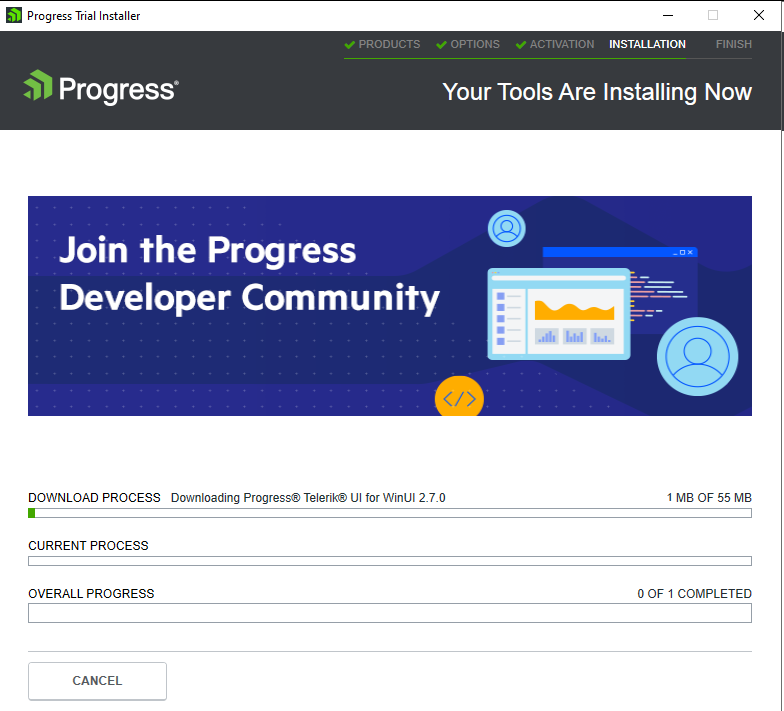Select the FINISH step
The width and height of the screenshot is (784, 711).
[x=734, y=44]
